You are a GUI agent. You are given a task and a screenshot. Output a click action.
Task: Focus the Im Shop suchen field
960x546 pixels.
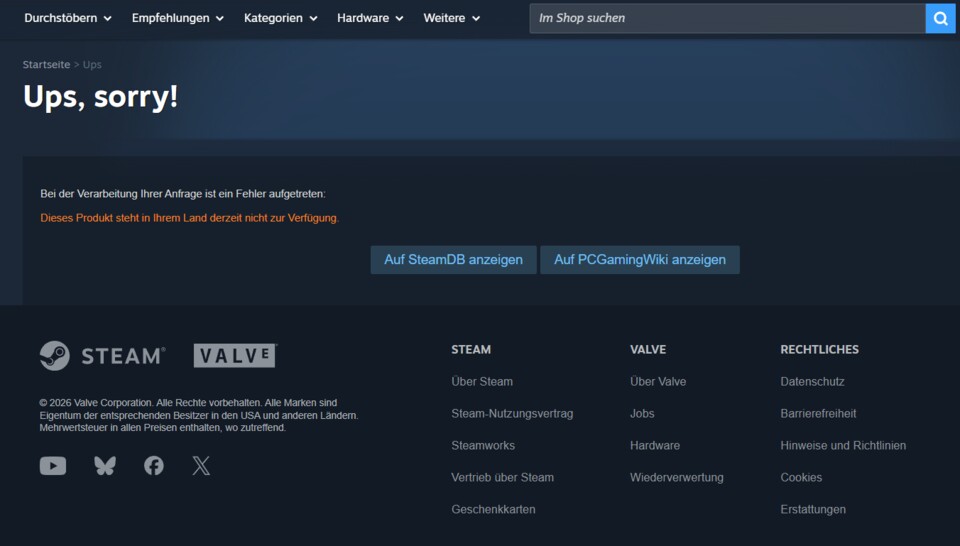tap(727, 18)
